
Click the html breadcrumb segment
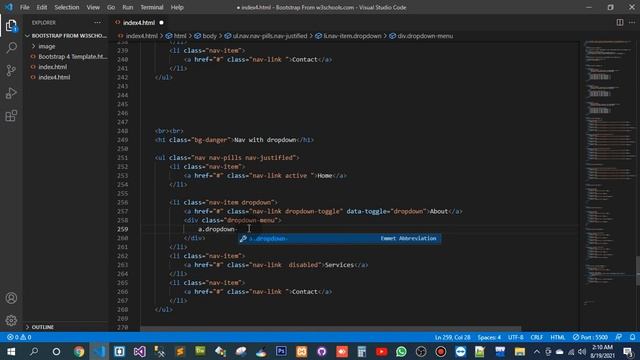pyautogui.click(x=180, y=36)
